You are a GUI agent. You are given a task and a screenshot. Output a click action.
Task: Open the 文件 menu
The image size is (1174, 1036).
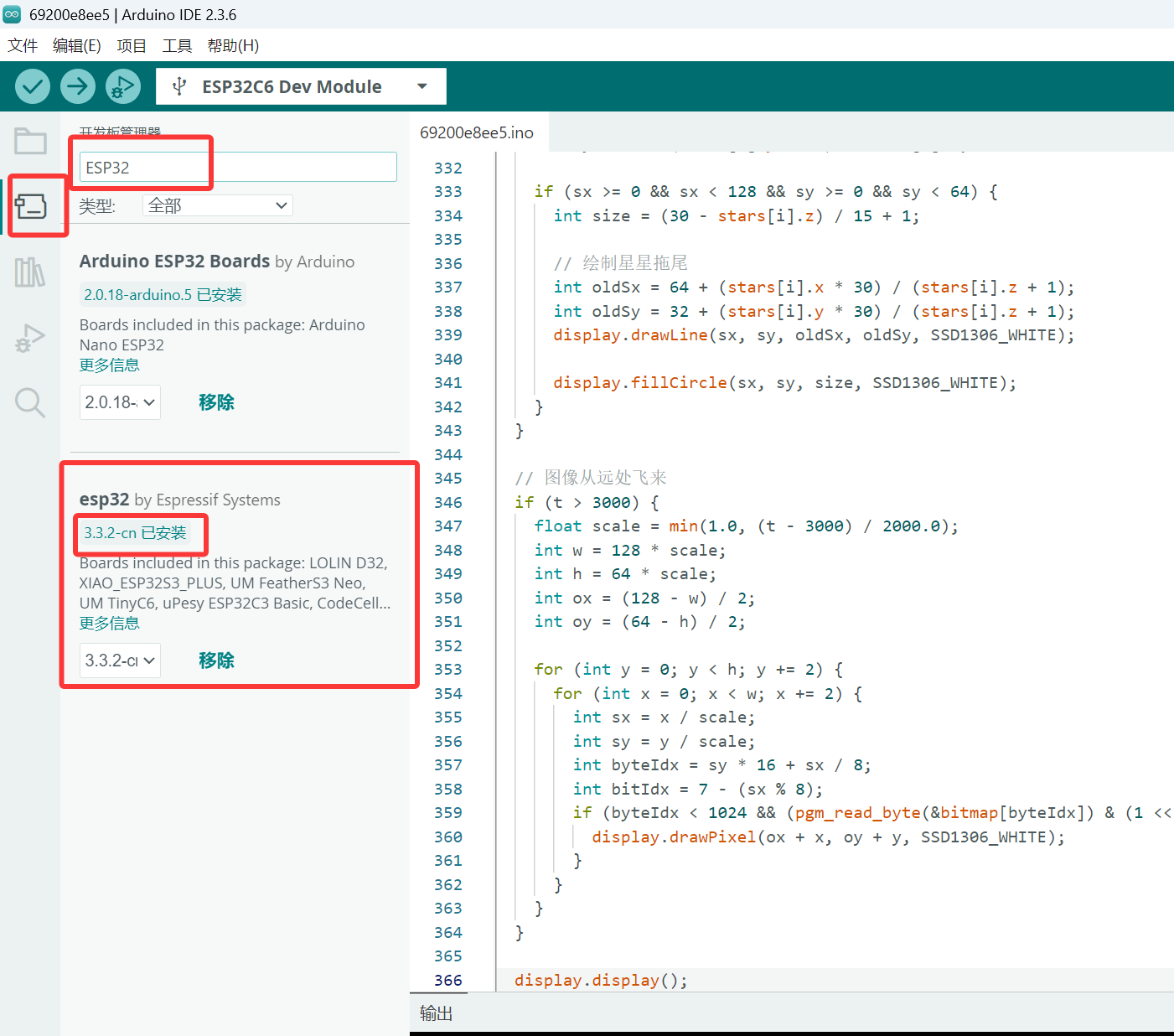point(23,45)
